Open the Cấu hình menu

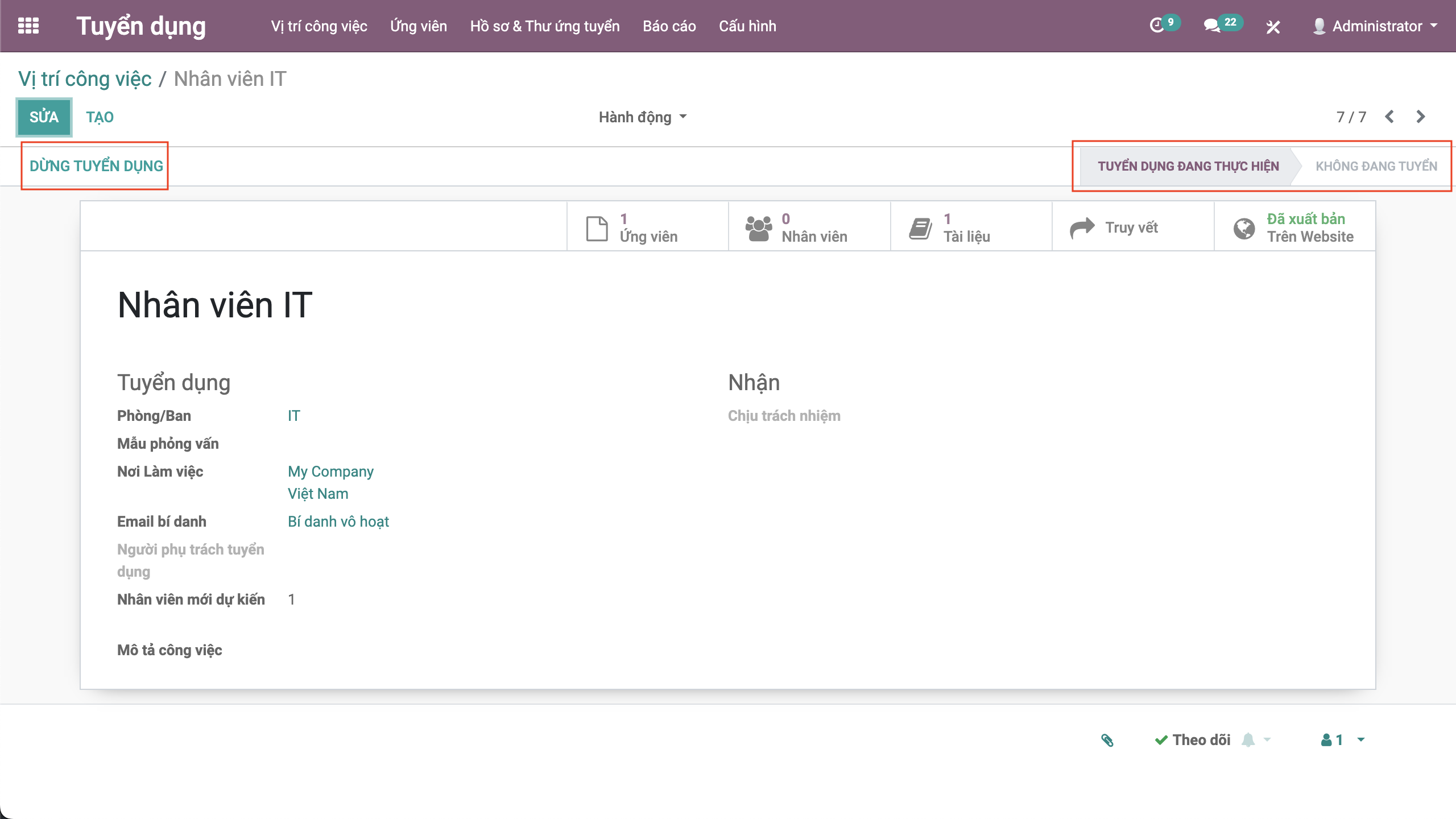tap(747, 26)
